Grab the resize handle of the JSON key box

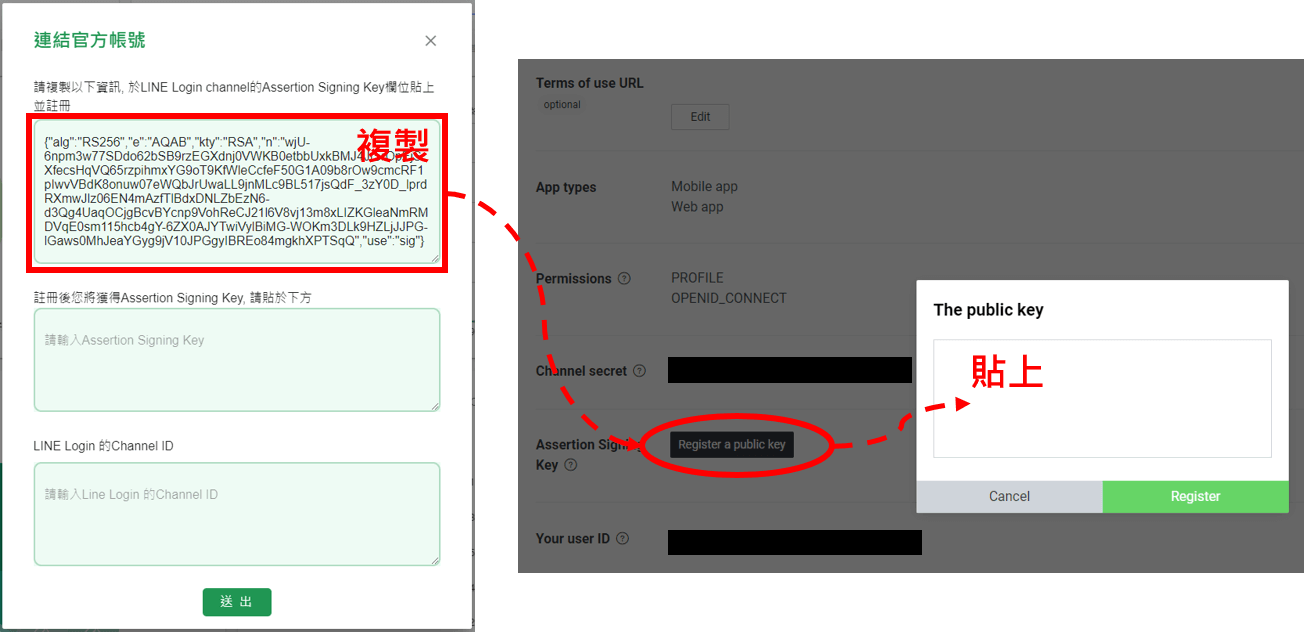435,259
